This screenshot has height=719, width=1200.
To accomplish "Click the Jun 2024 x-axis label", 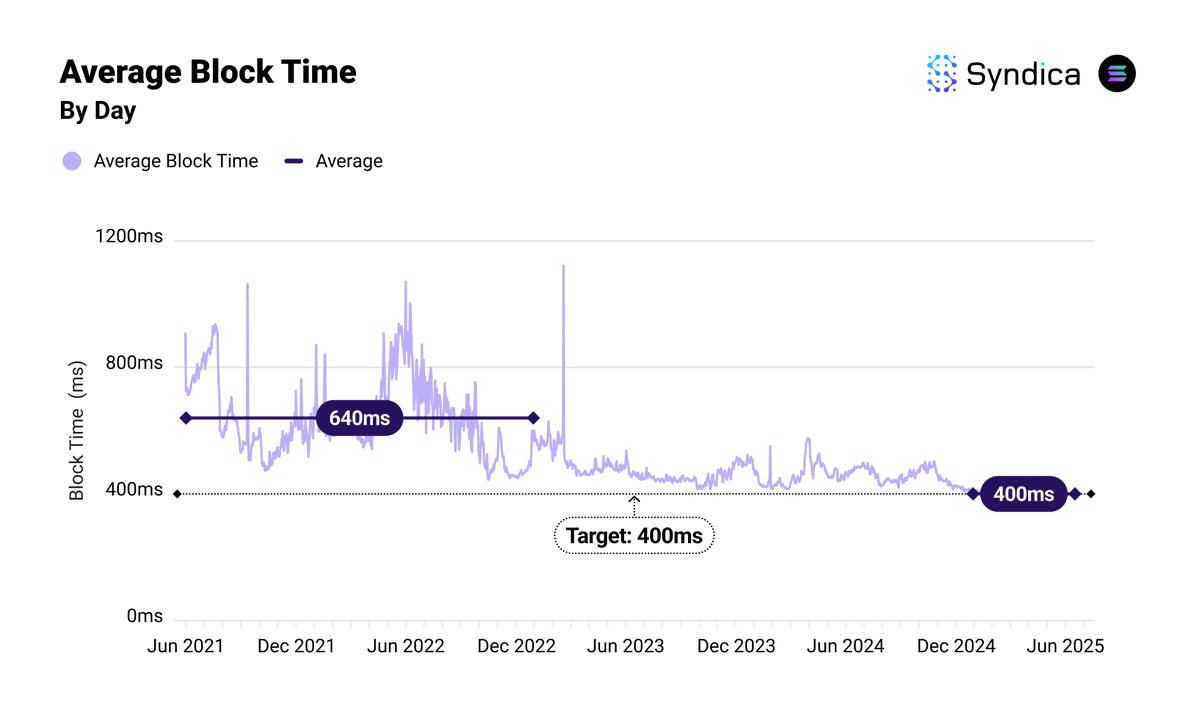I will (x=845, y=646).
